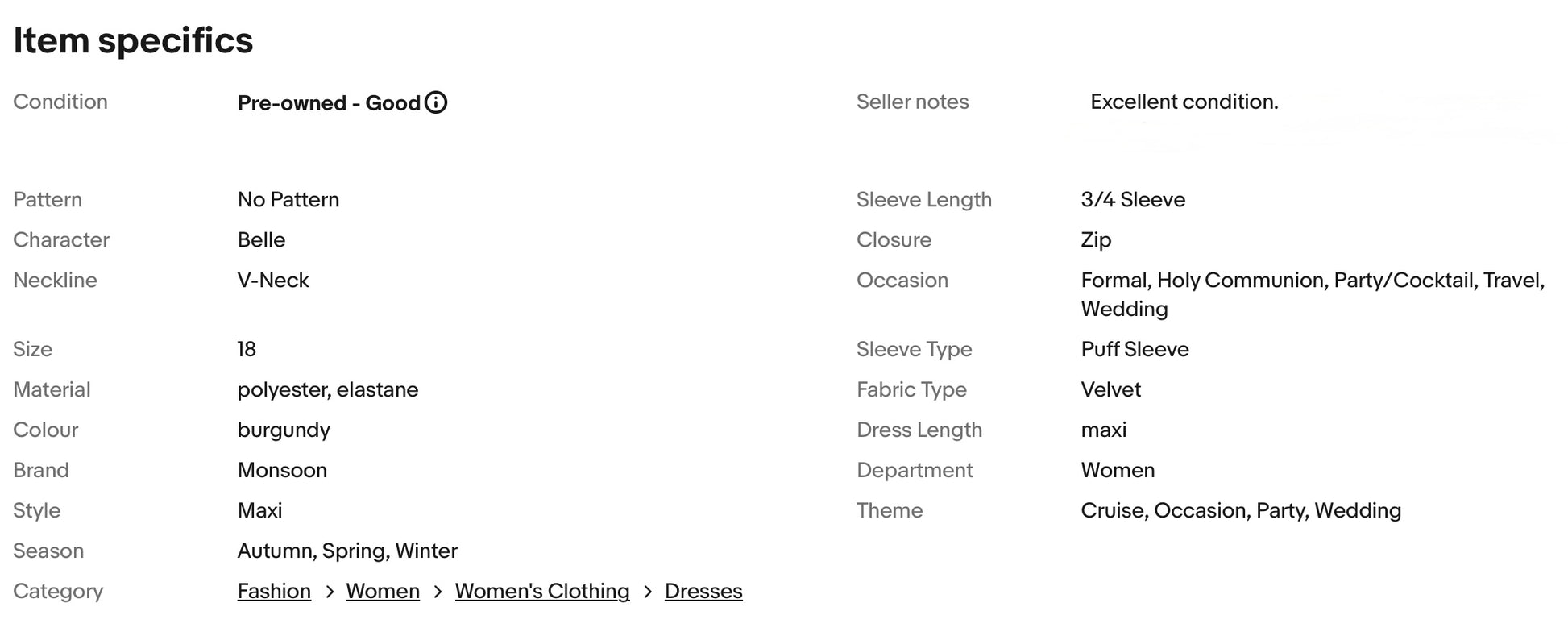Go to Women's Clothing category
Screen dimensions: 1568x632
(x=542, y=591)
